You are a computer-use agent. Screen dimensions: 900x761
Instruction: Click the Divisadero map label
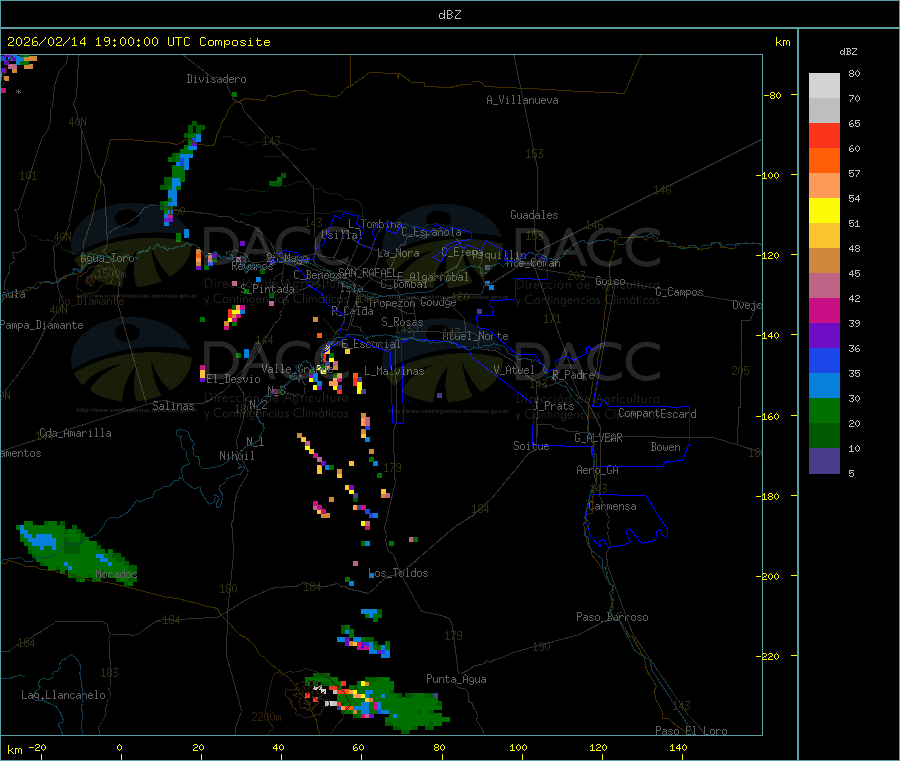click(216, 79)
